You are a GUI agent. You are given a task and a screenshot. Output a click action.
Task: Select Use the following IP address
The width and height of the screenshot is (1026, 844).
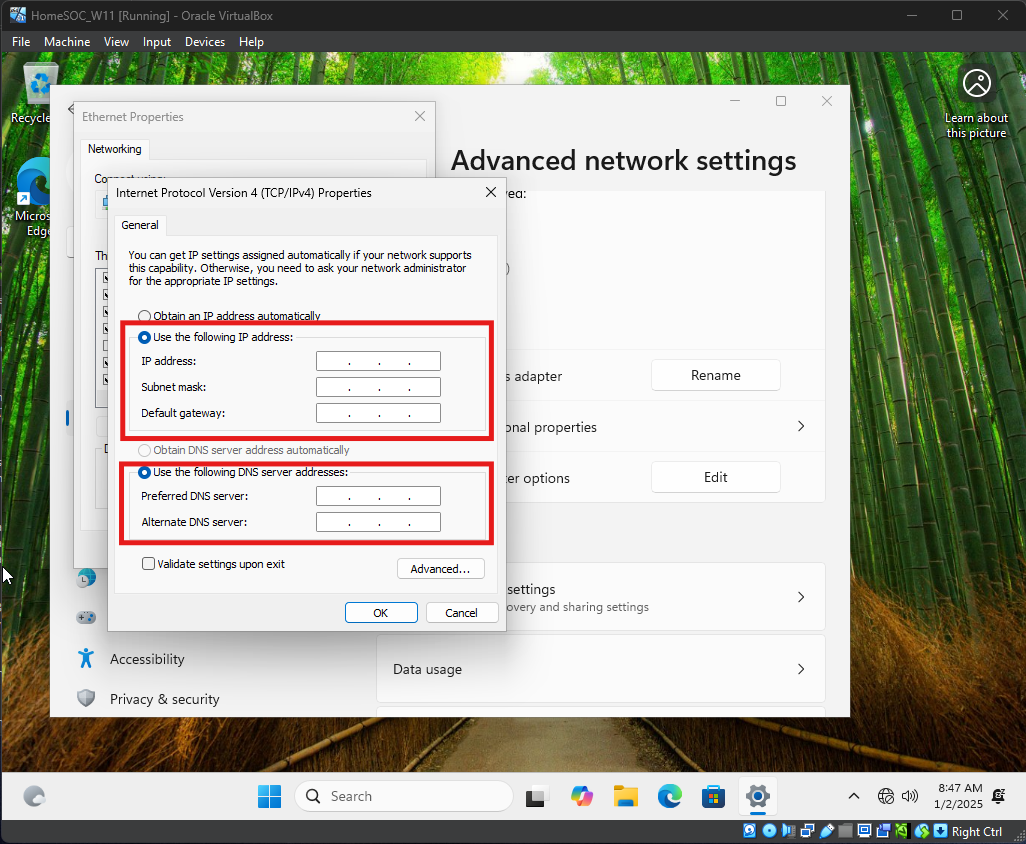(x=145, y=337)
